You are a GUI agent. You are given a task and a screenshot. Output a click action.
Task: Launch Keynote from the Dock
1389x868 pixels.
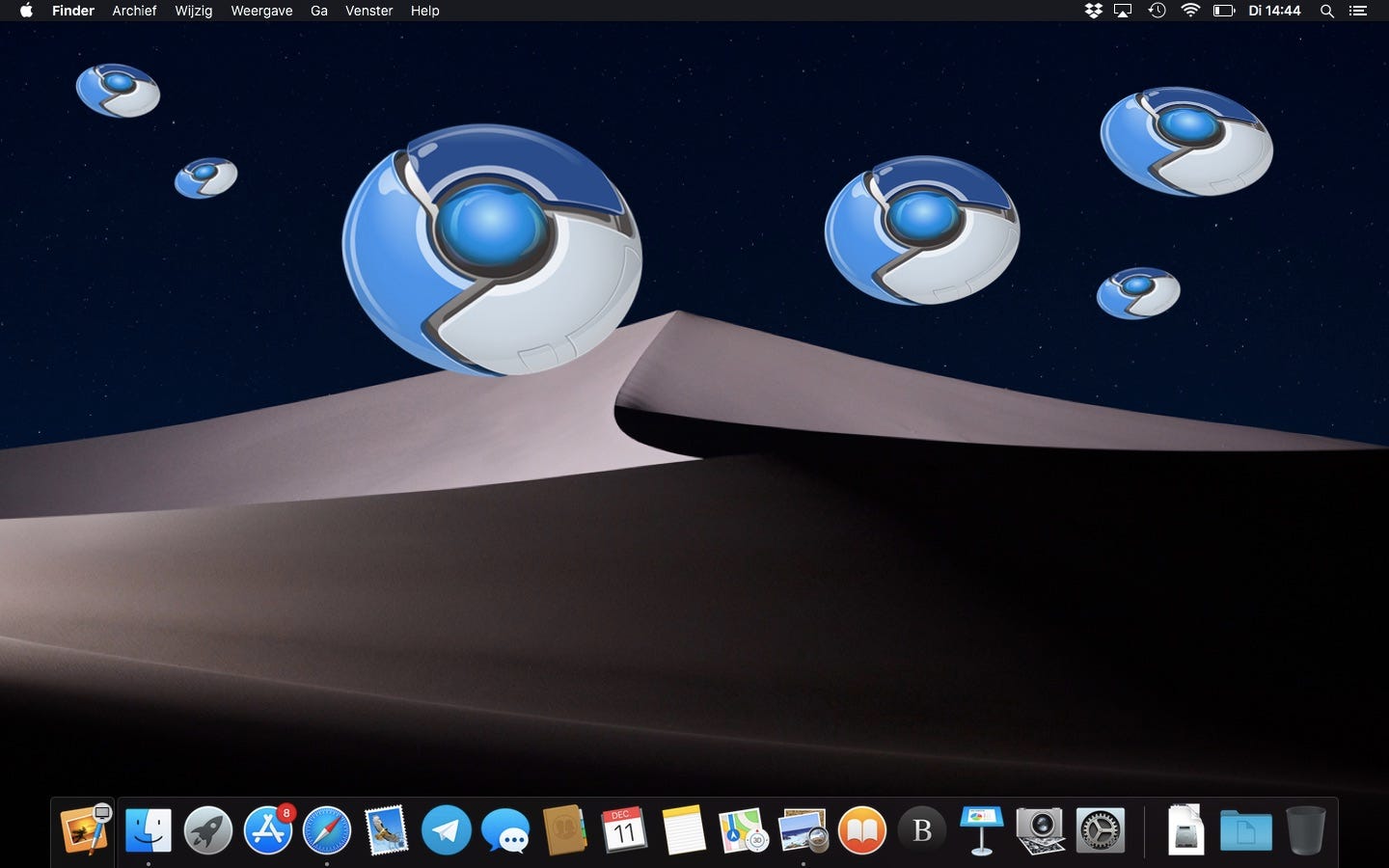(x=981, y=830)
